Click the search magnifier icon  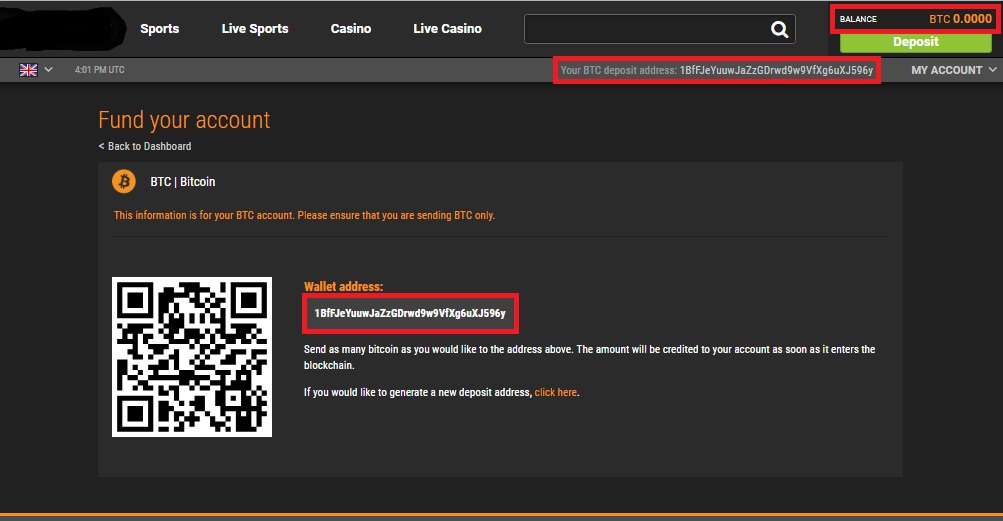point(779,29)
